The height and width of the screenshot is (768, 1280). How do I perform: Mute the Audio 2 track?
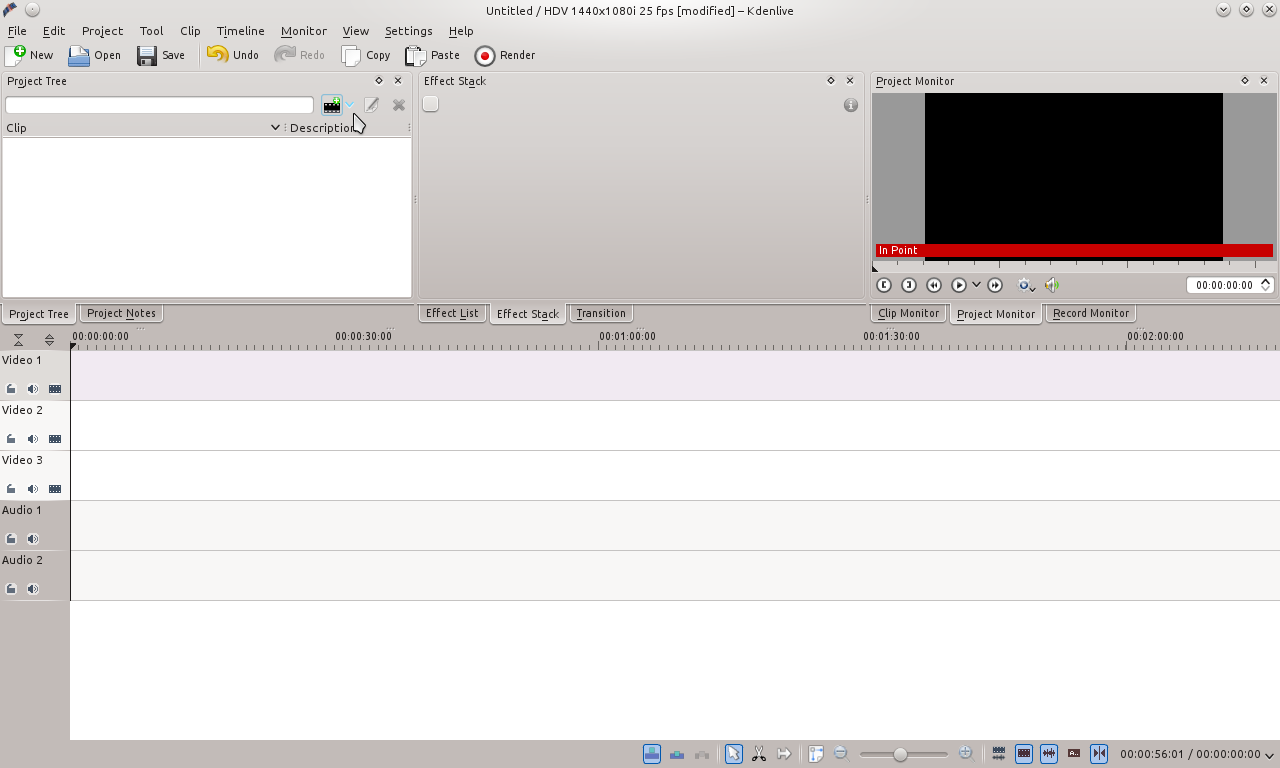click(x=33, y=589)
